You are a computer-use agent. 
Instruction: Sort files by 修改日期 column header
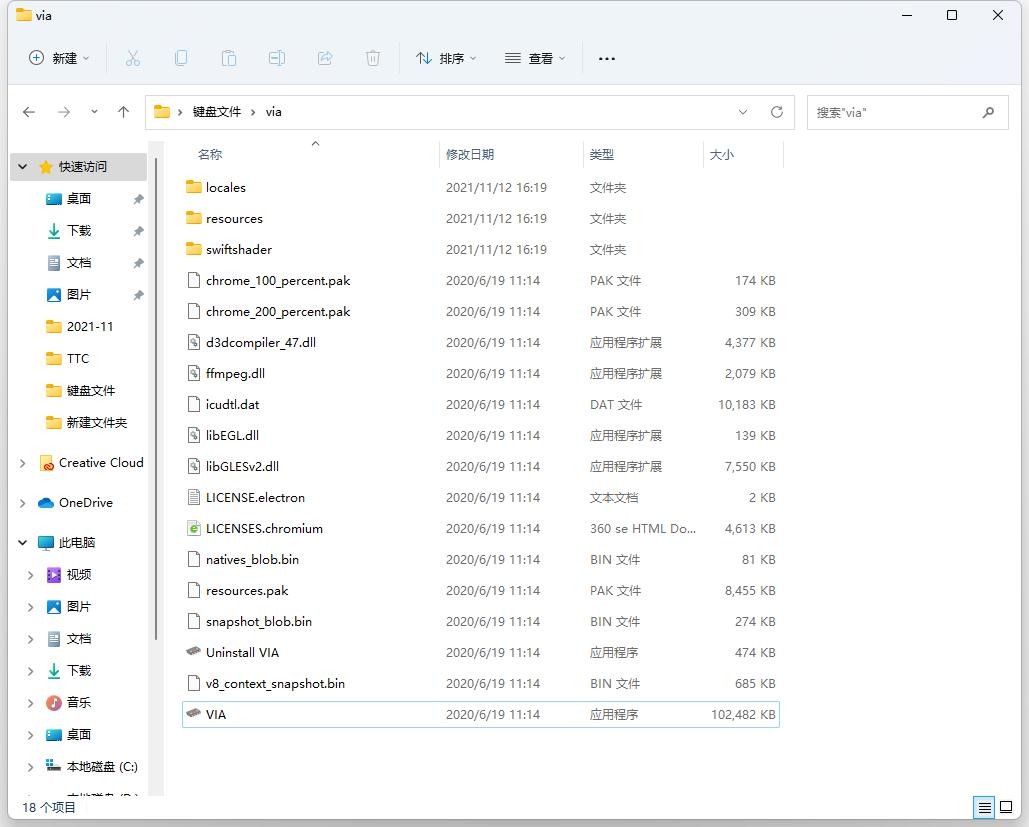point(470,155)
